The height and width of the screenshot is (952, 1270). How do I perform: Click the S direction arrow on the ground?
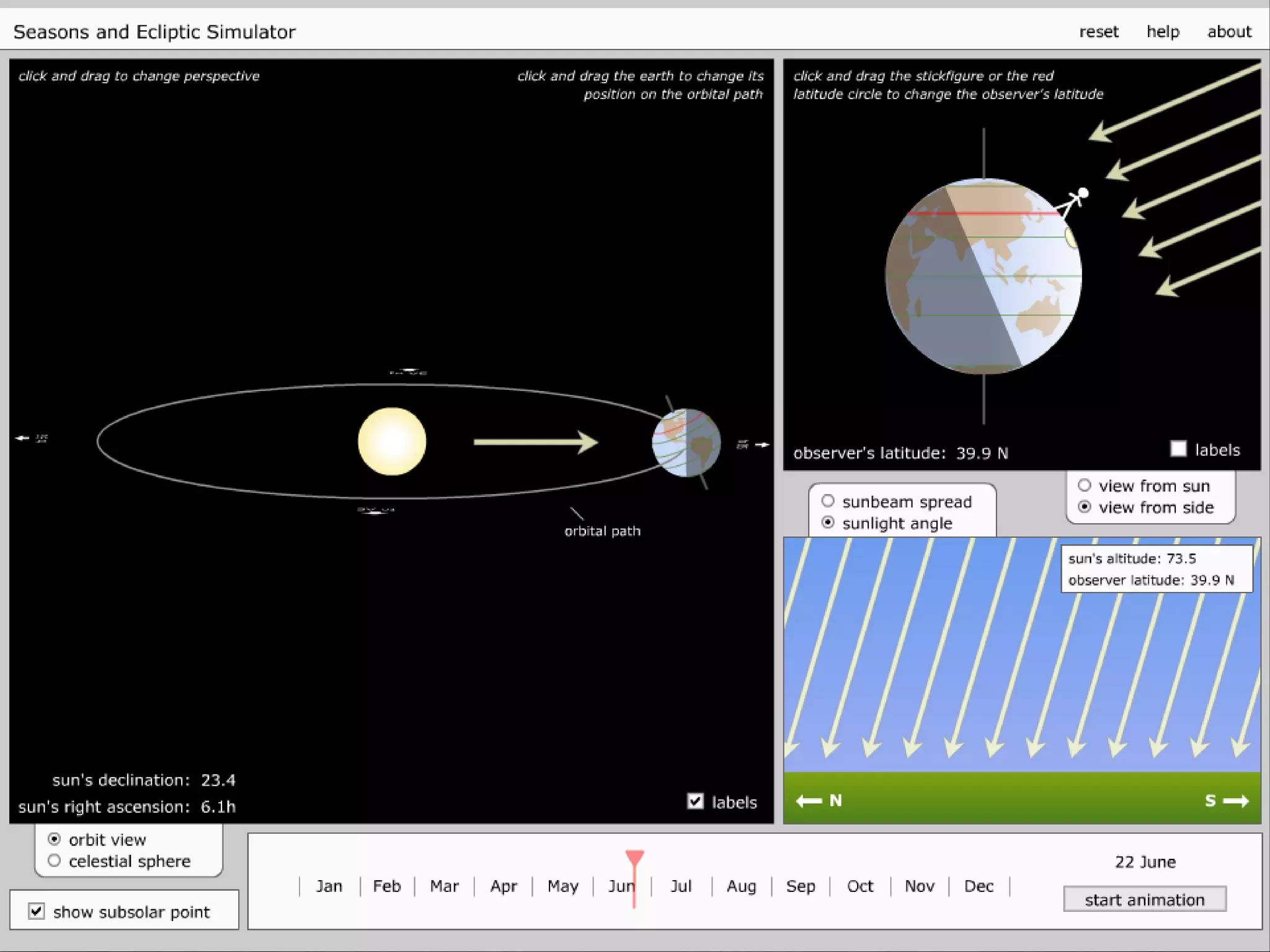coord(1235,801)
